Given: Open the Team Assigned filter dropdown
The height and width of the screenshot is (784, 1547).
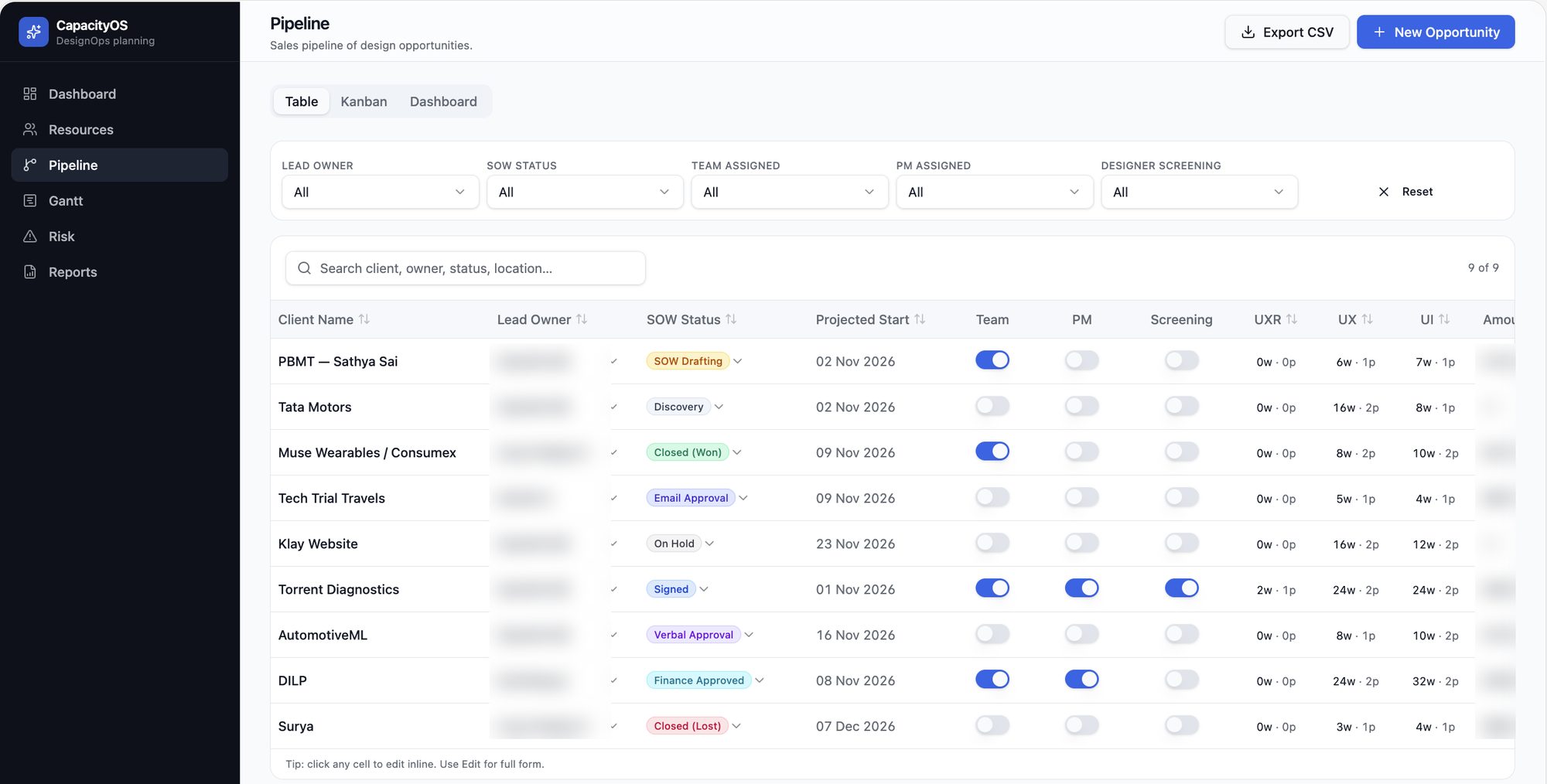Looking at the screenshot, I should 790,192.
